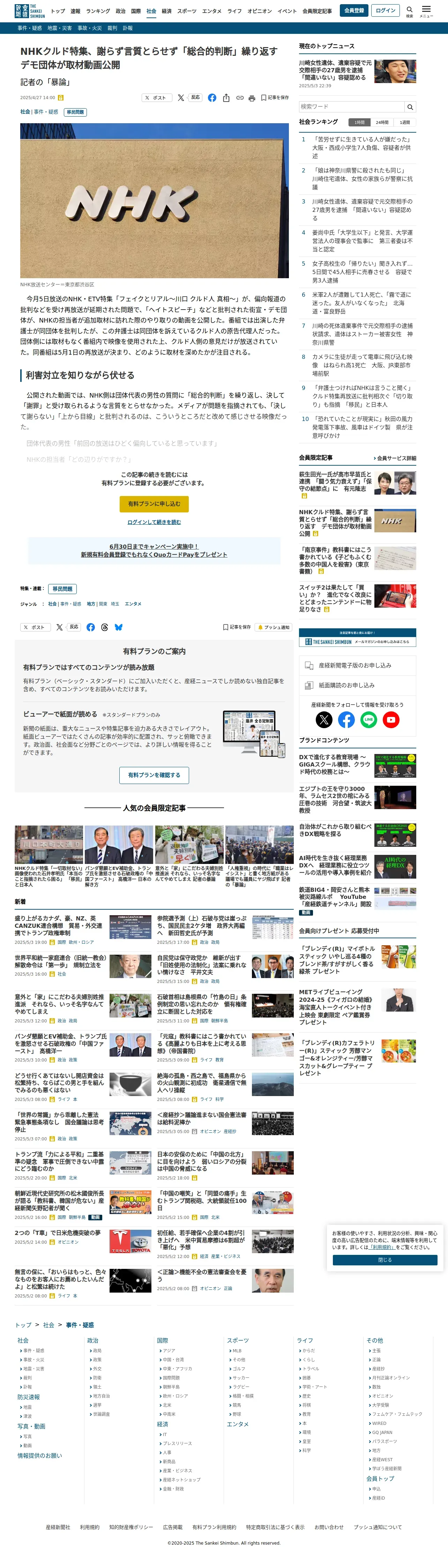Open 移民問題 tag under headline

click(x=75, y=112)
